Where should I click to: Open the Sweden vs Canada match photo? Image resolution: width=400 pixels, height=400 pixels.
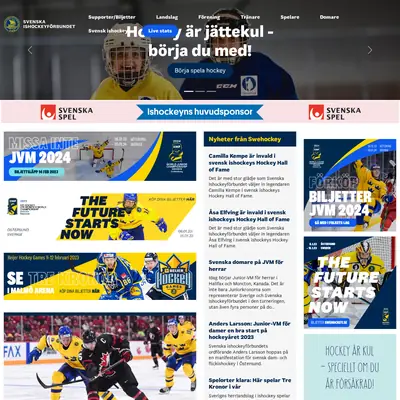[100, 356]
